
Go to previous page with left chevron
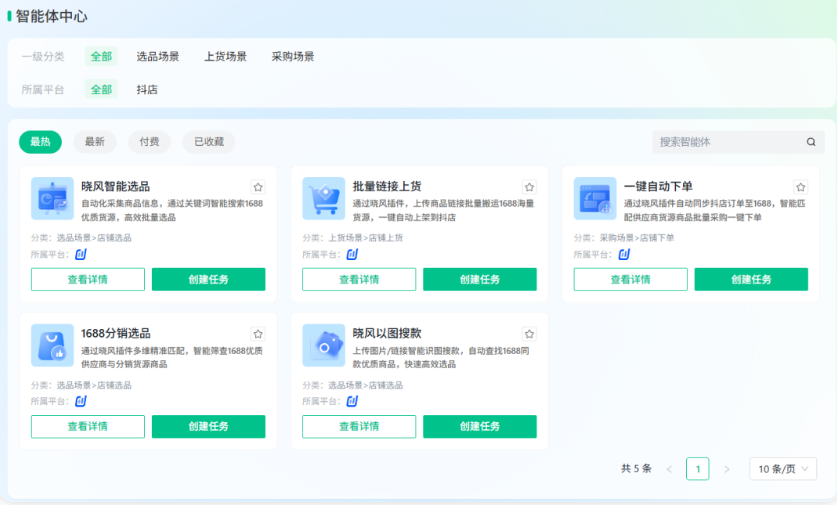point(669,469)
